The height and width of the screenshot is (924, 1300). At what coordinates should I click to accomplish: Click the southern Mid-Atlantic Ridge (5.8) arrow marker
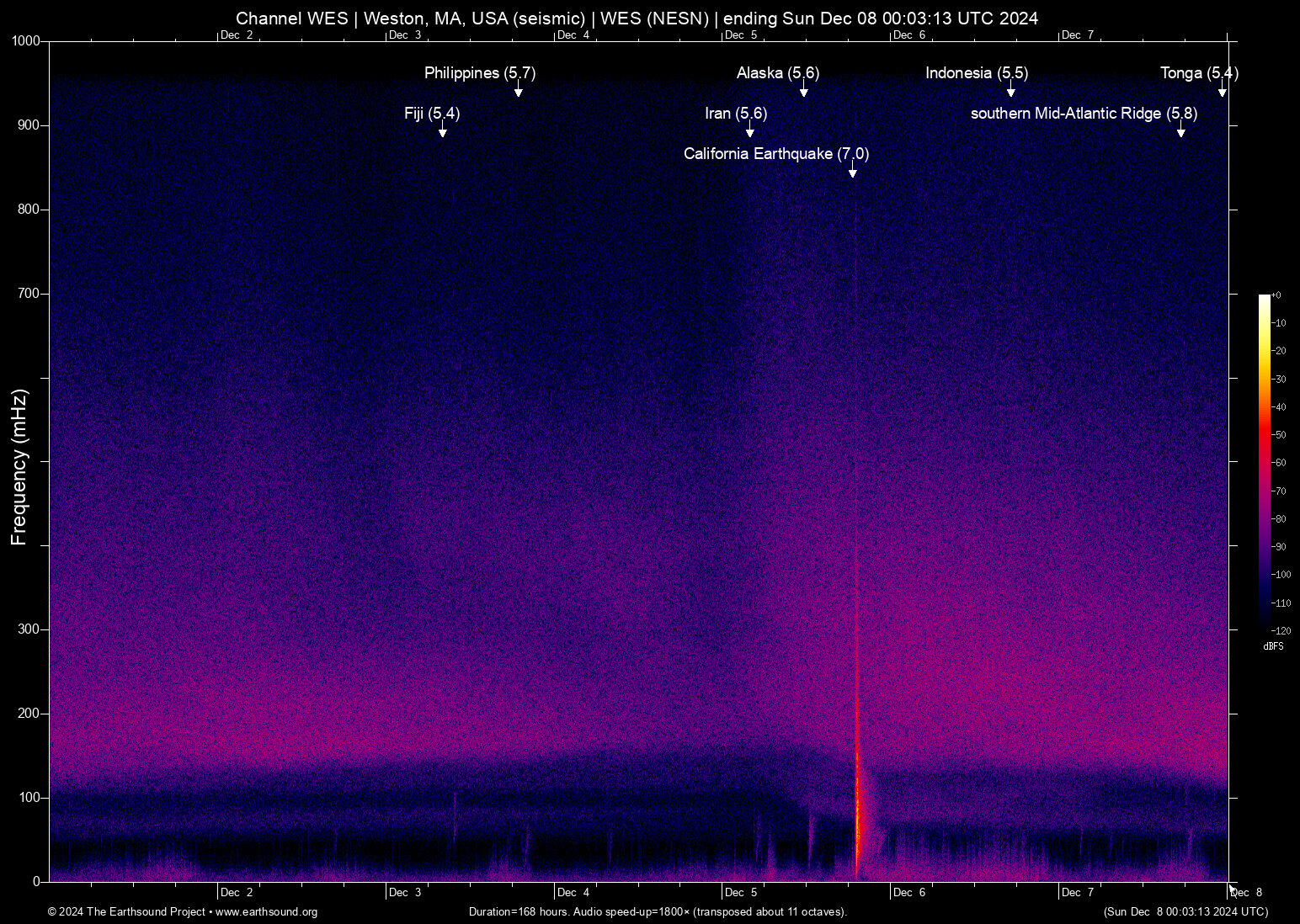pos(1181,129)
